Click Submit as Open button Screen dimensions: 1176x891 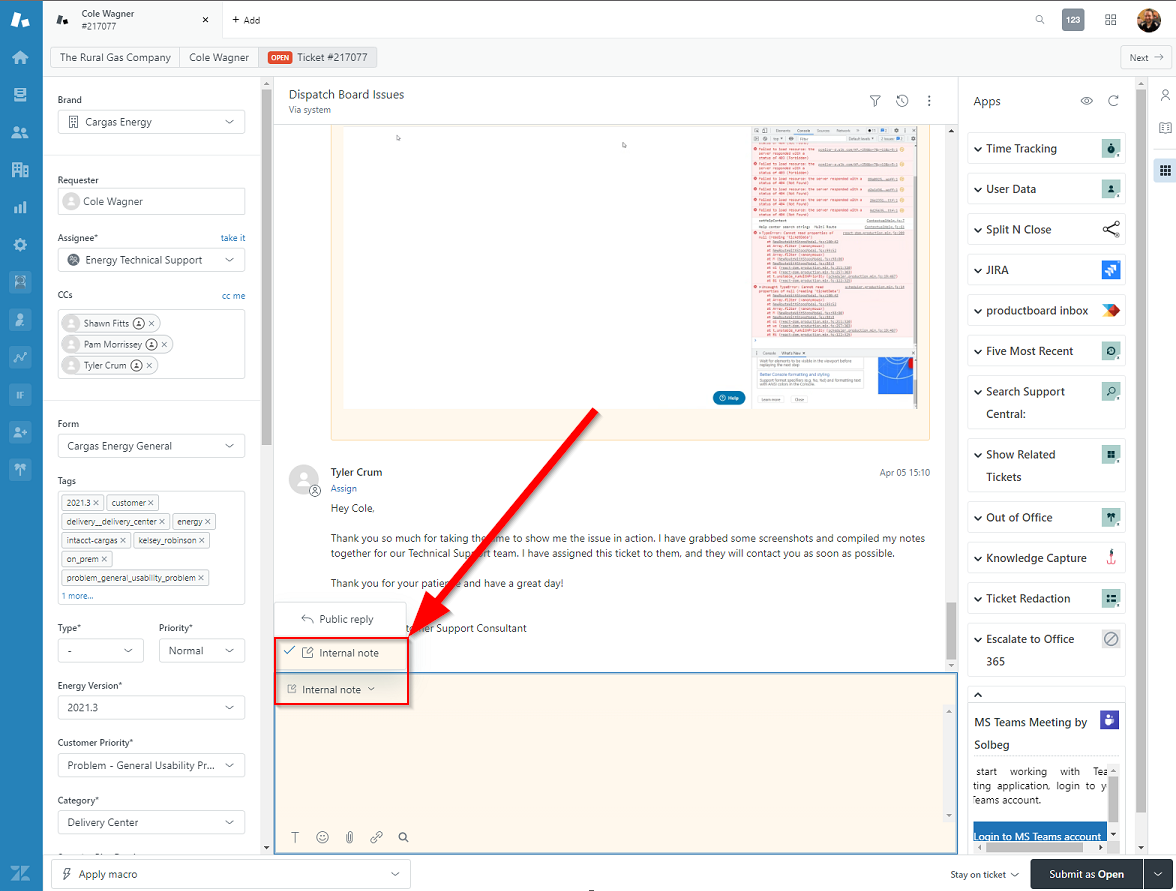pyautogui.click(x=1086, y=874)
